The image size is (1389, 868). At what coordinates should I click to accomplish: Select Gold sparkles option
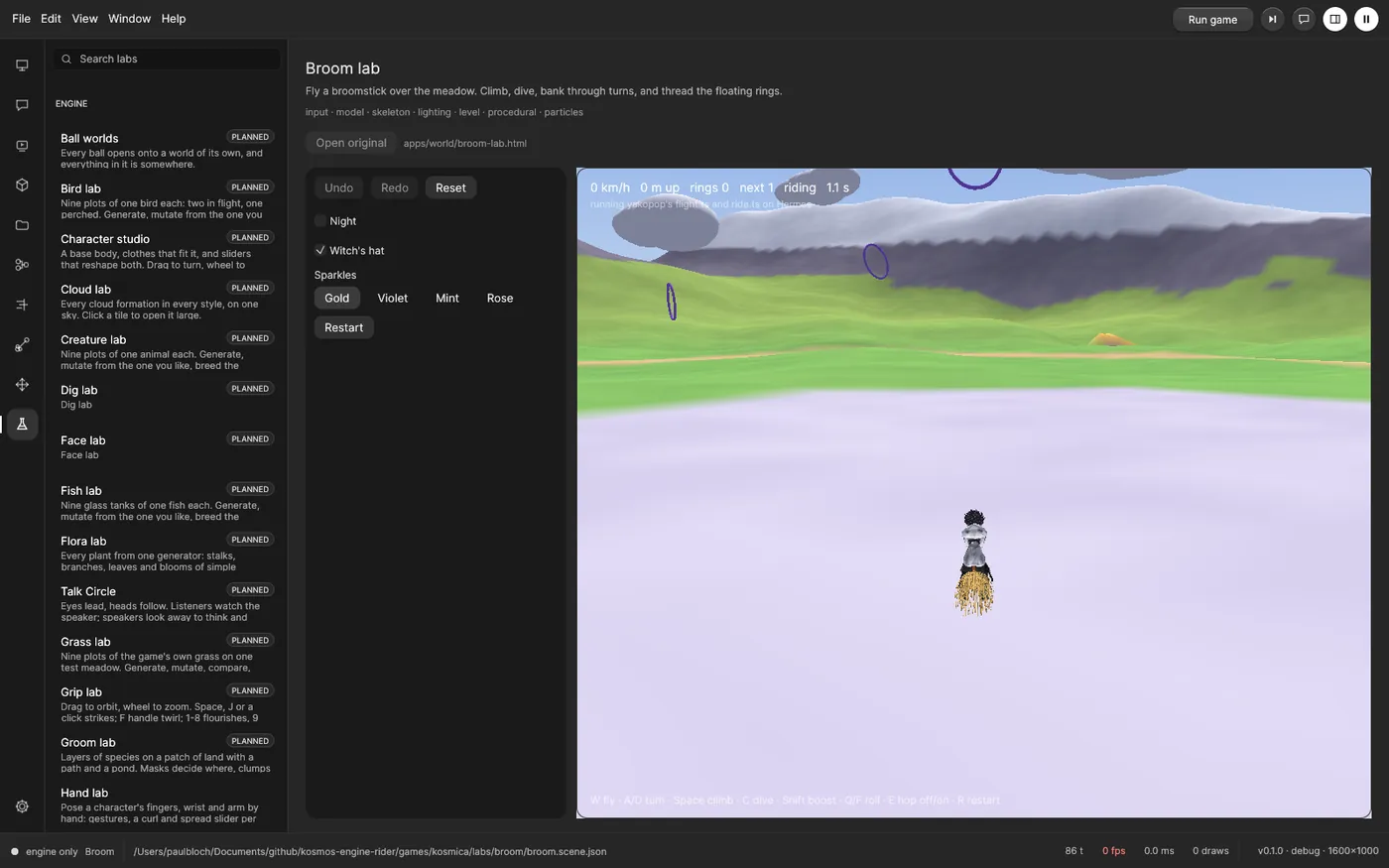[337, 299]
